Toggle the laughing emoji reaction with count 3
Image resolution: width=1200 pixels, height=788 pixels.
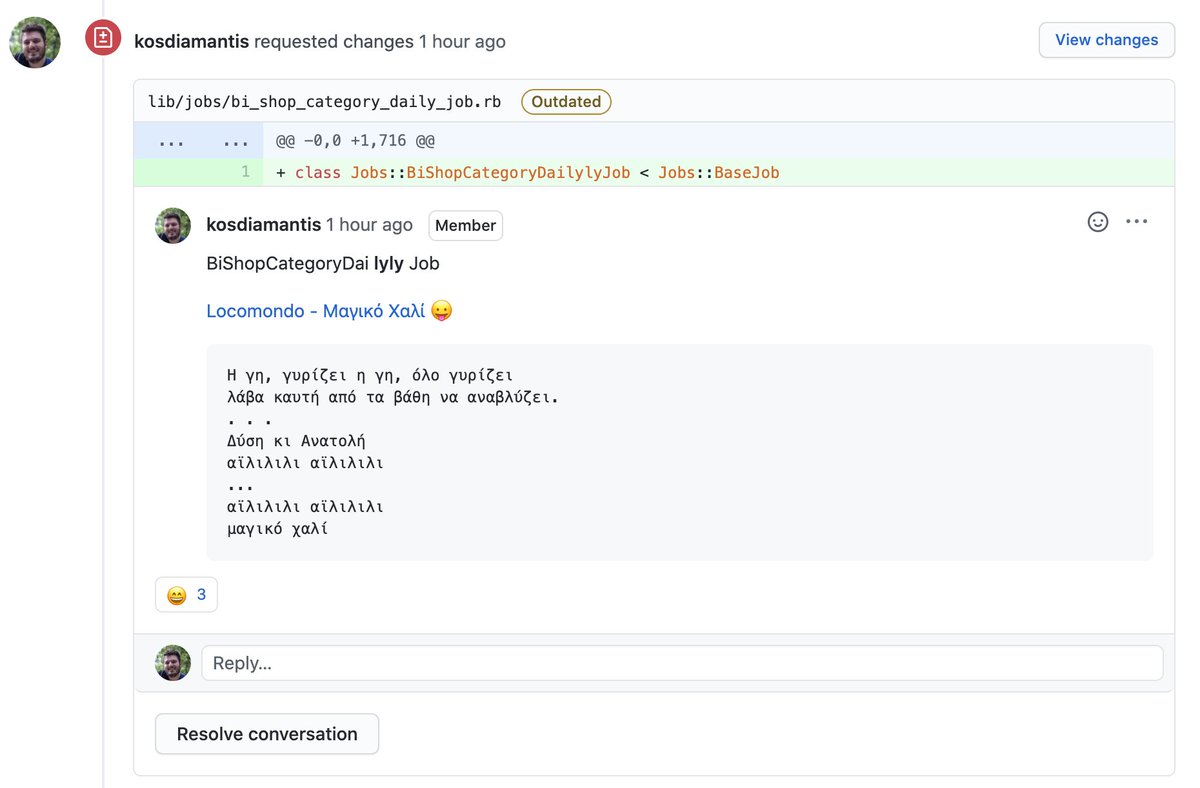pyautogui.click(x=186, y=595)
